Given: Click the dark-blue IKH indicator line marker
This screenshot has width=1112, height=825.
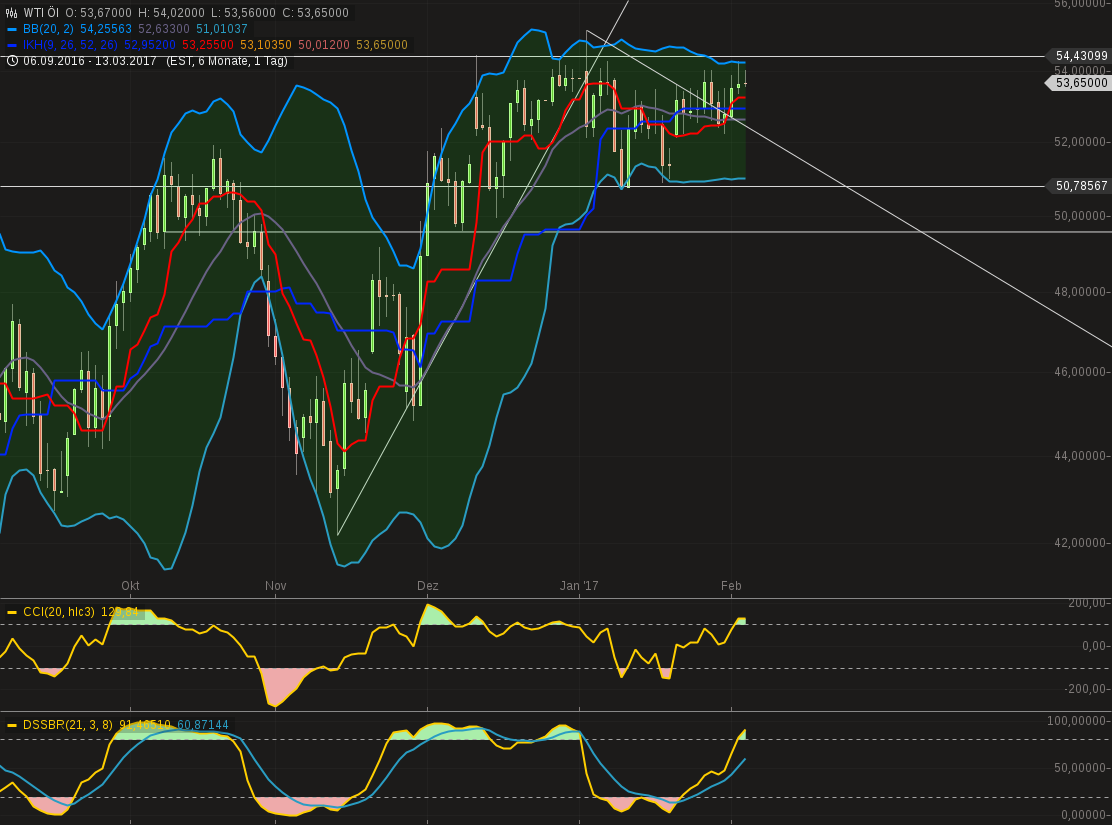Looking at the screenshot, I should (x=12, y=45).
